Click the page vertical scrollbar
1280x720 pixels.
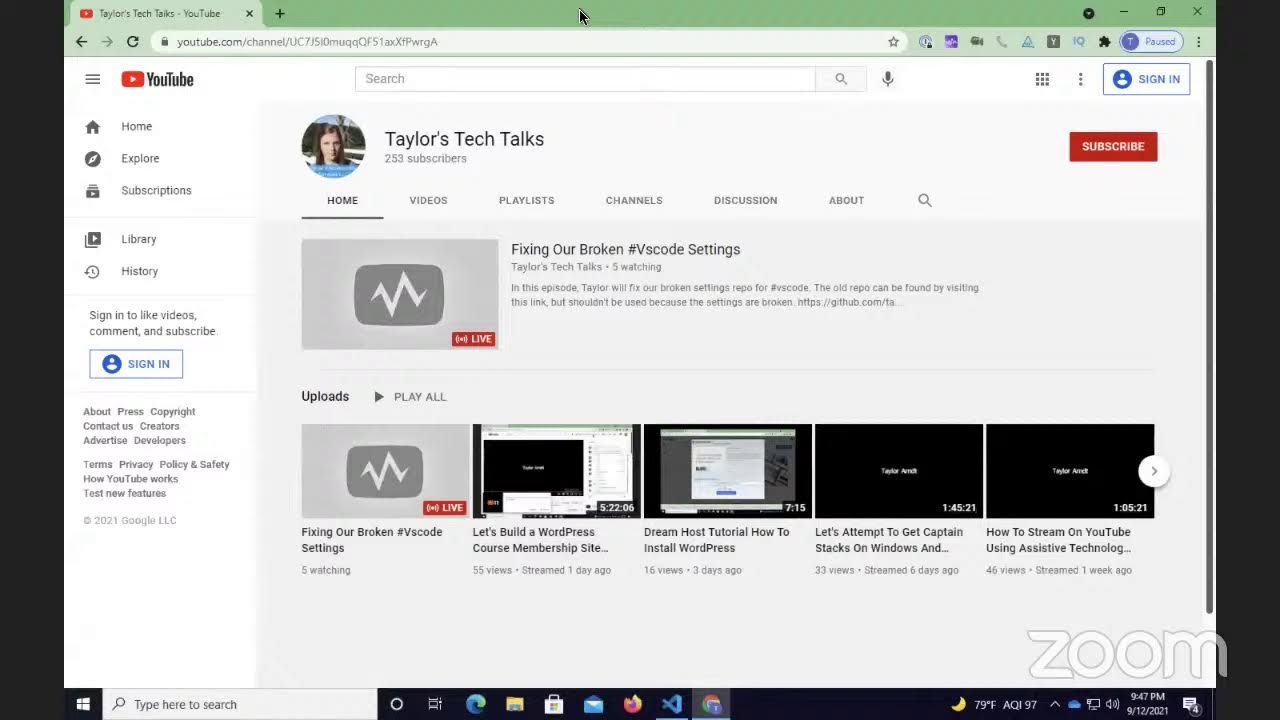pyautogui.click(x=1209, y=336)
